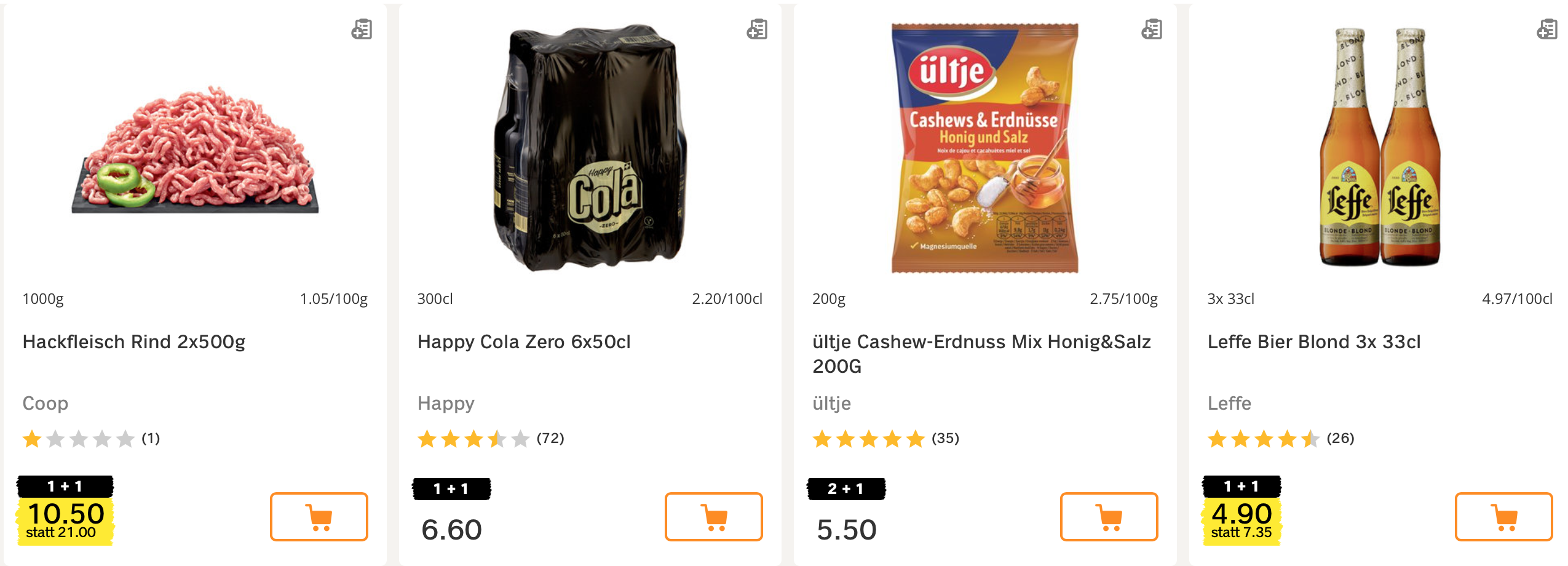This screenshot has width=1568, height=566.
Task: Click the 1 + 1 badge on Leffe
Action: pyautogui.click(x=1241, y=487)
